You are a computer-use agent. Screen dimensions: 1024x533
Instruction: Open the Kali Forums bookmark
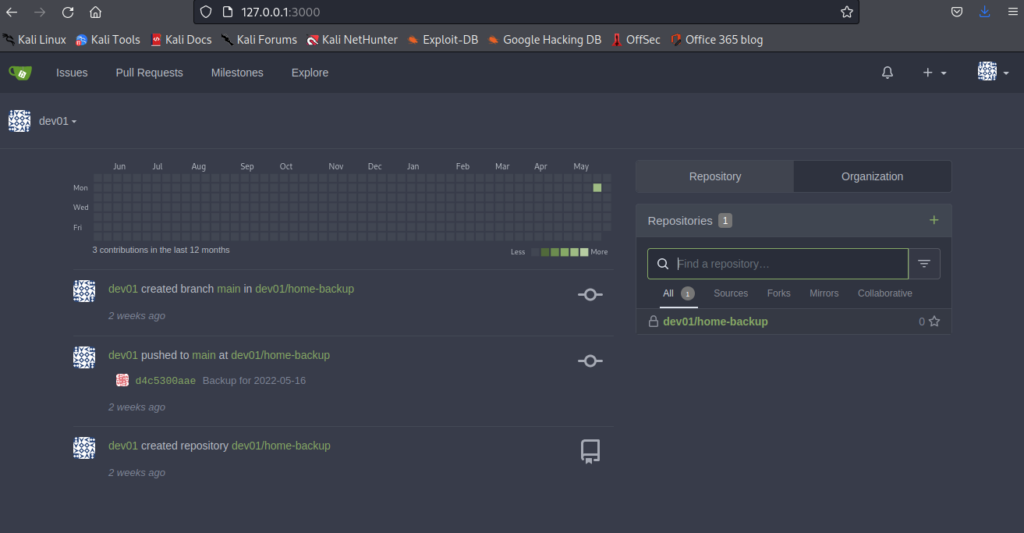pyautogui.click(x=259, y=40)
